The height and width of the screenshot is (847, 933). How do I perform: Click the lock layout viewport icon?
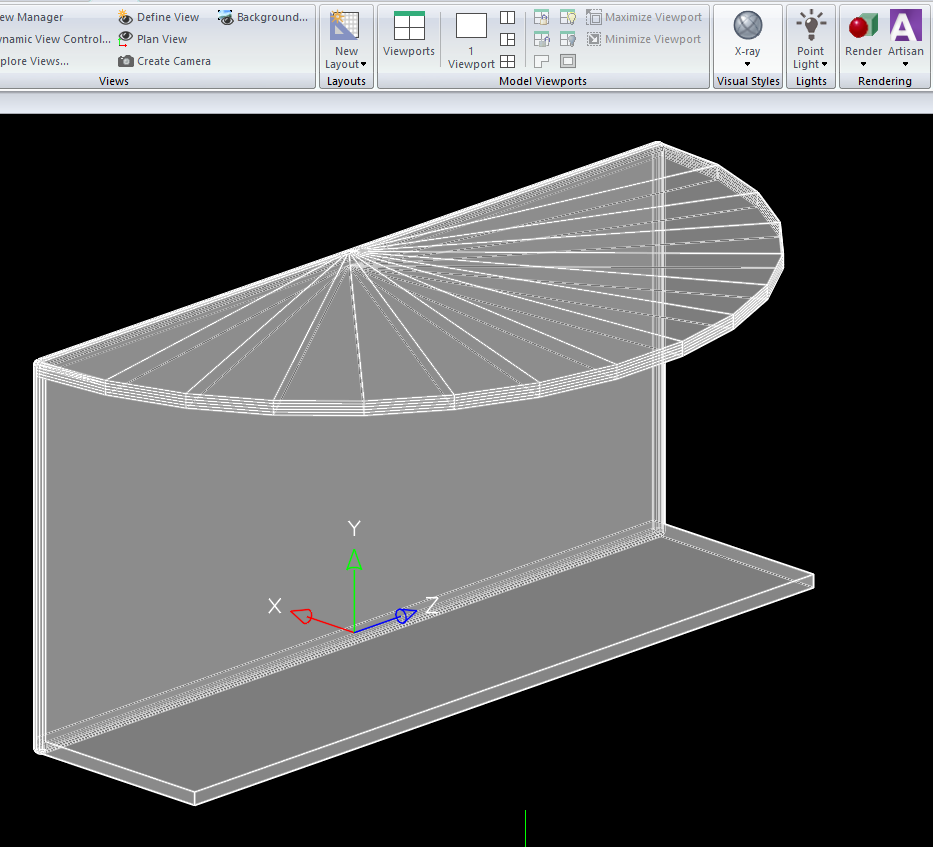tap(541, 17)
